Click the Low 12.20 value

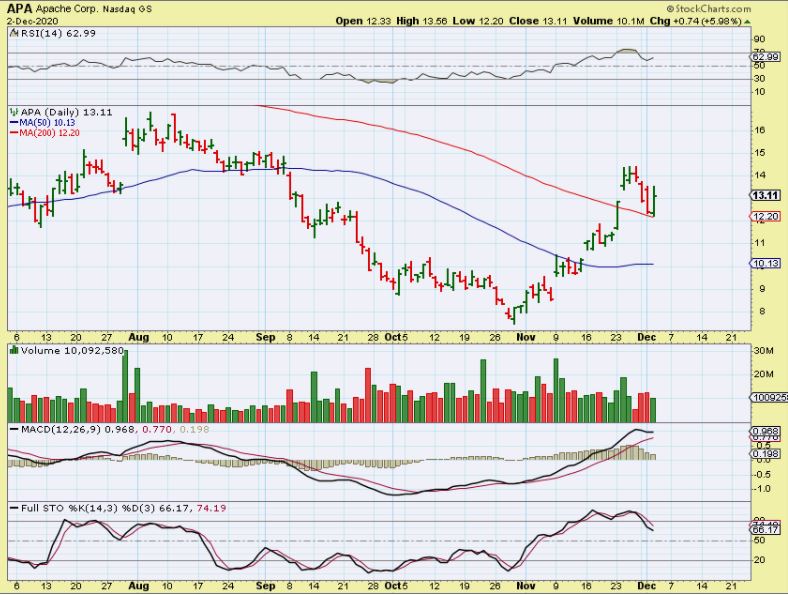pyautogui.click(x=476, y=21)
